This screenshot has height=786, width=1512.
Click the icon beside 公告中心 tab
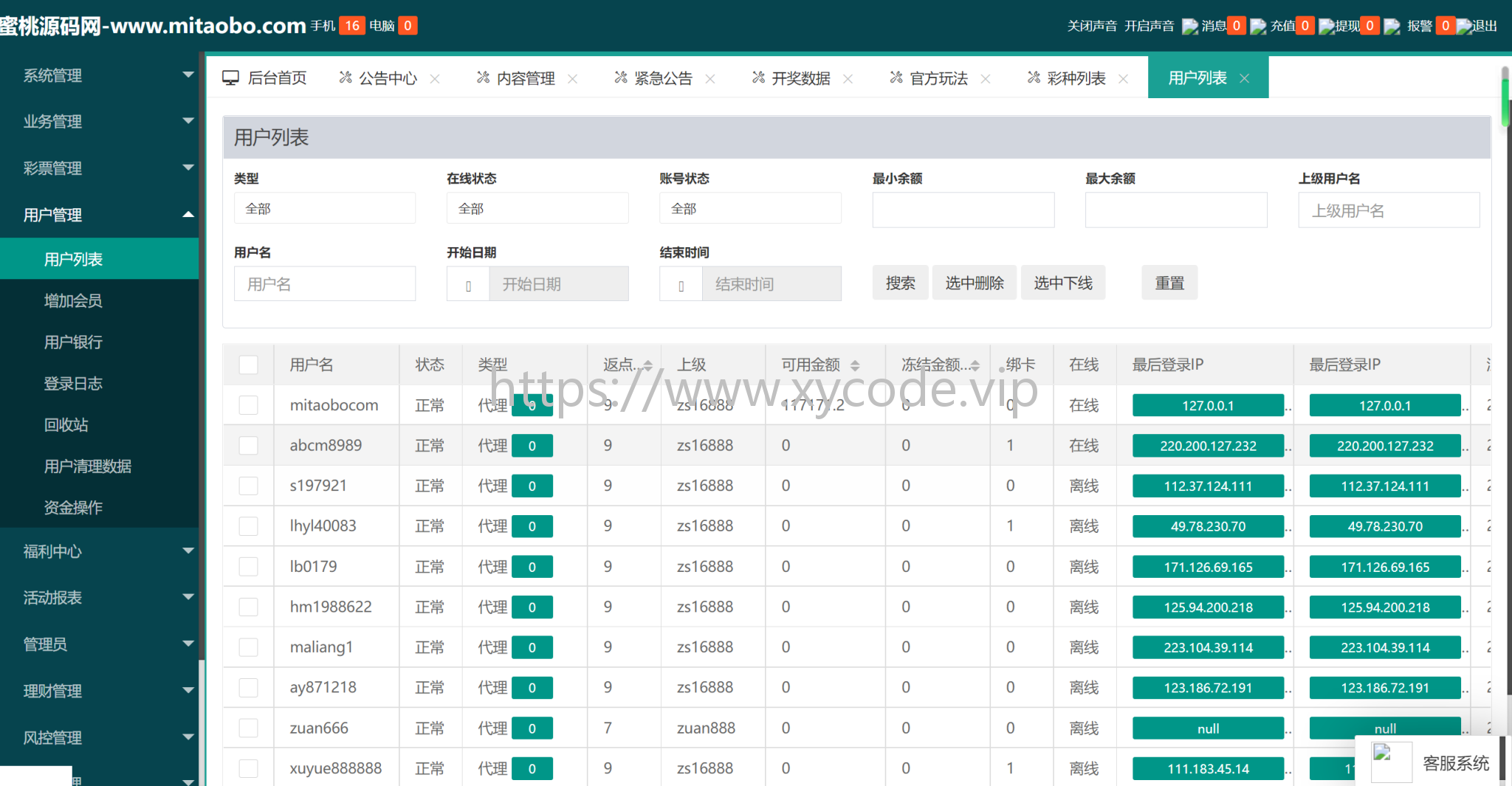coord(345,77)
